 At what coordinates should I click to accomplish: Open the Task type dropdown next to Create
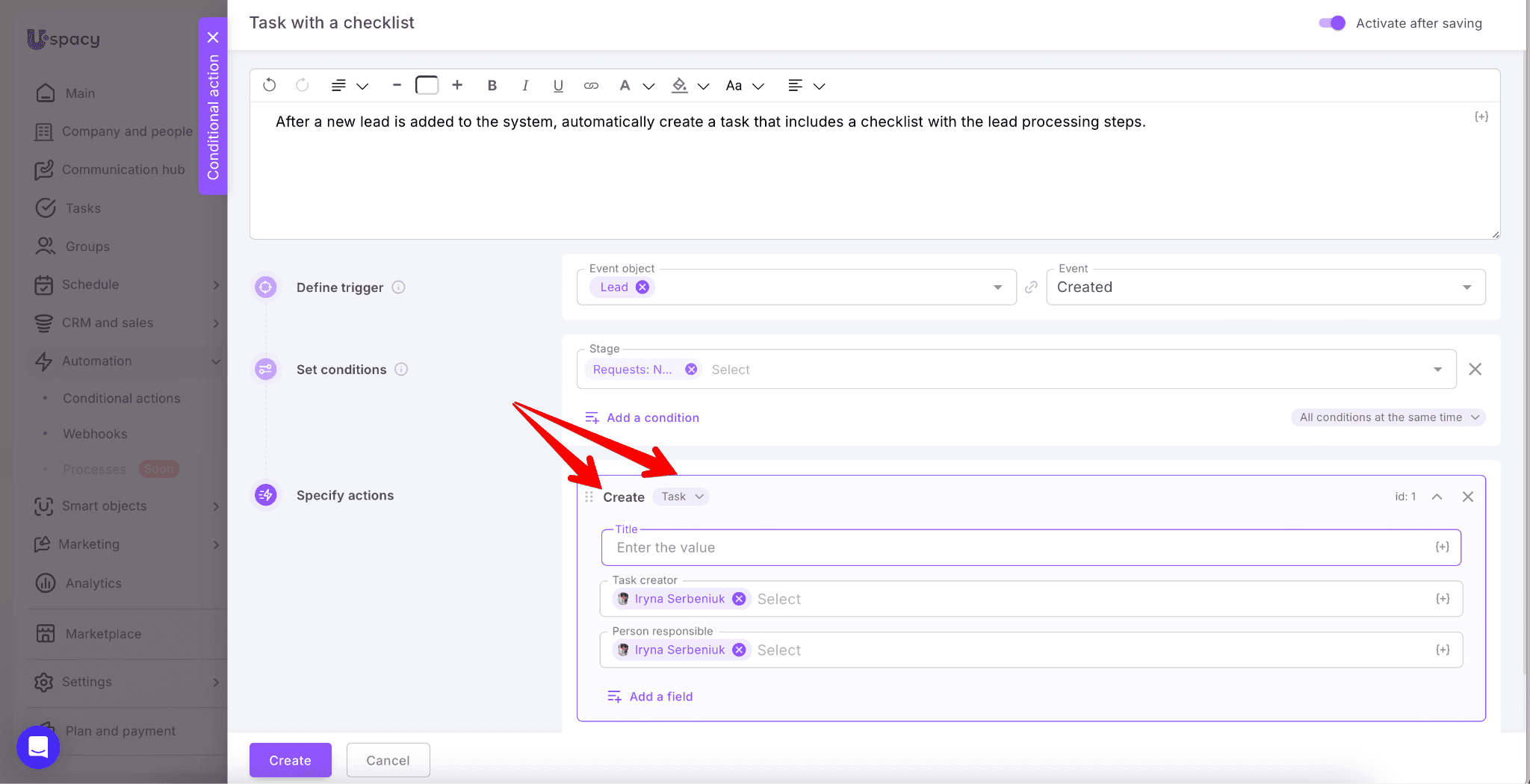[681, 497]
